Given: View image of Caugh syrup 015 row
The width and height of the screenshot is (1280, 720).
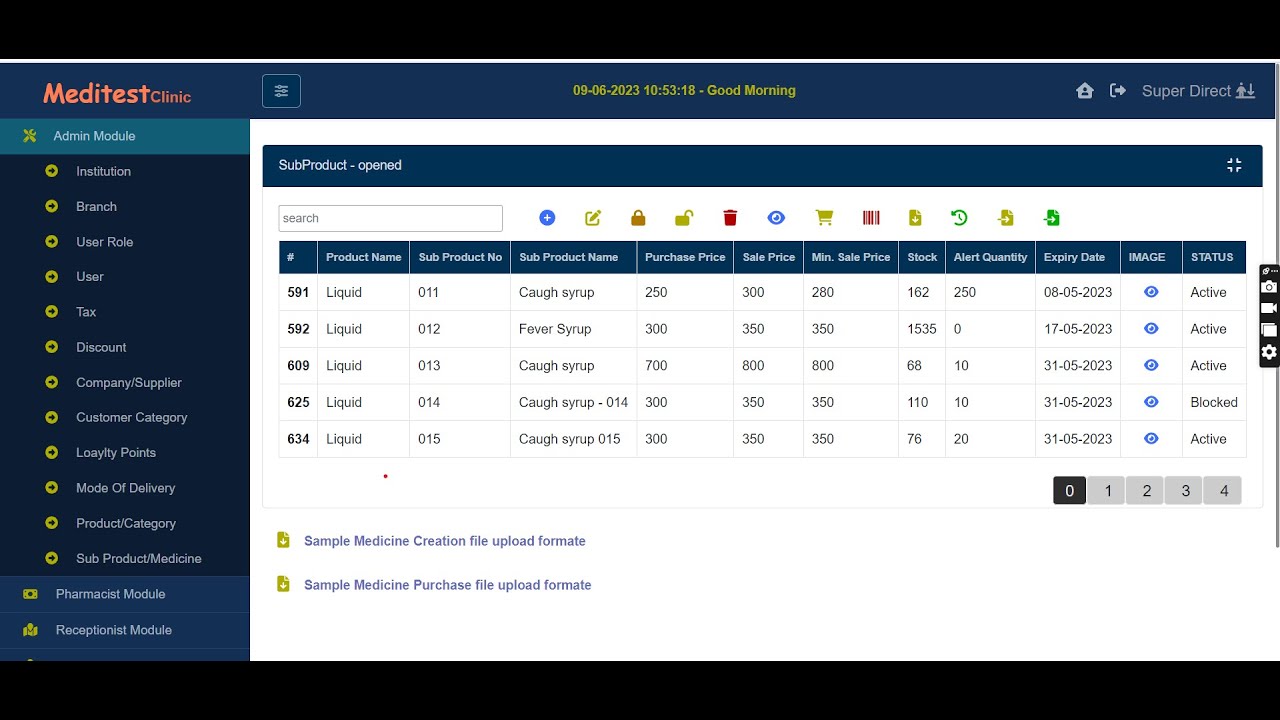Looking at the screenshot, I should click(1151, 438).
